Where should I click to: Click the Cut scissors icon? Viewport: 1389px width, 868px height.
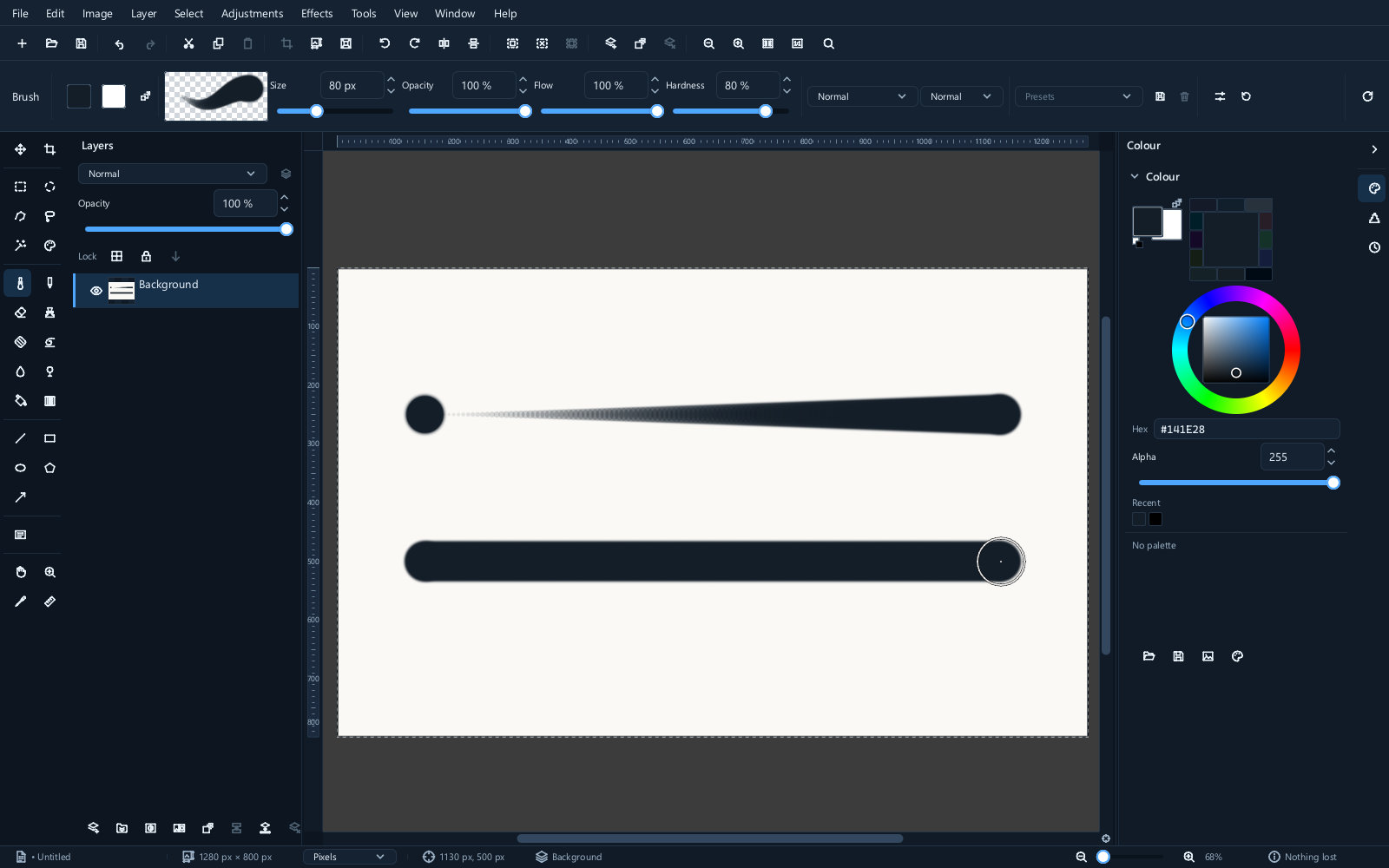coord(188,43)
